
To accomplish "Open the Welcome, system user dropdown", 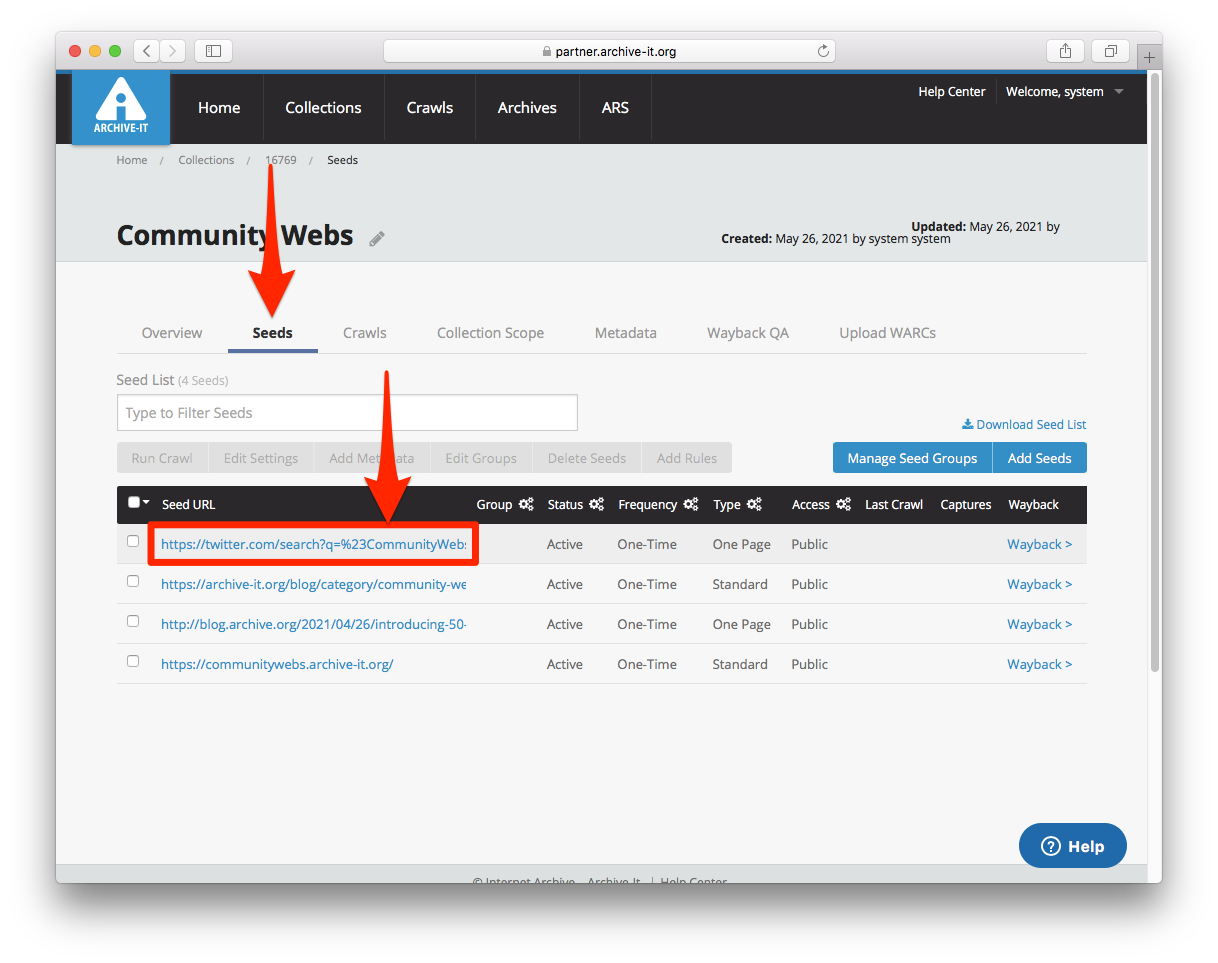I will (x=1064, y=92).
